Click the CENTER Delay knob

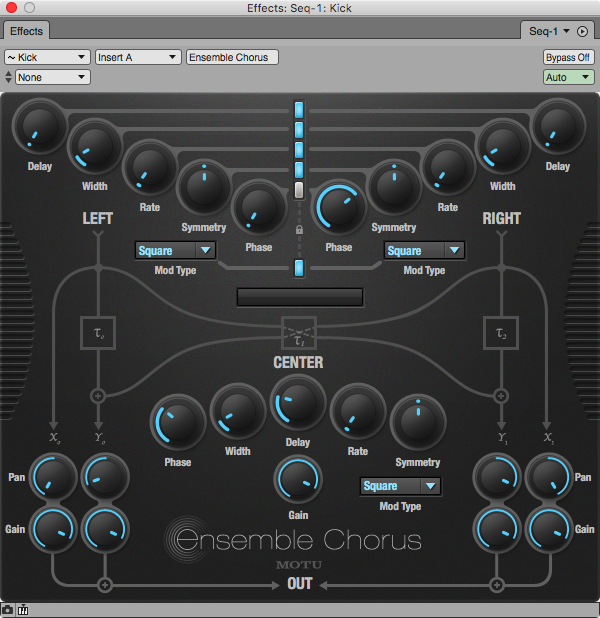[x=298, y=403]
